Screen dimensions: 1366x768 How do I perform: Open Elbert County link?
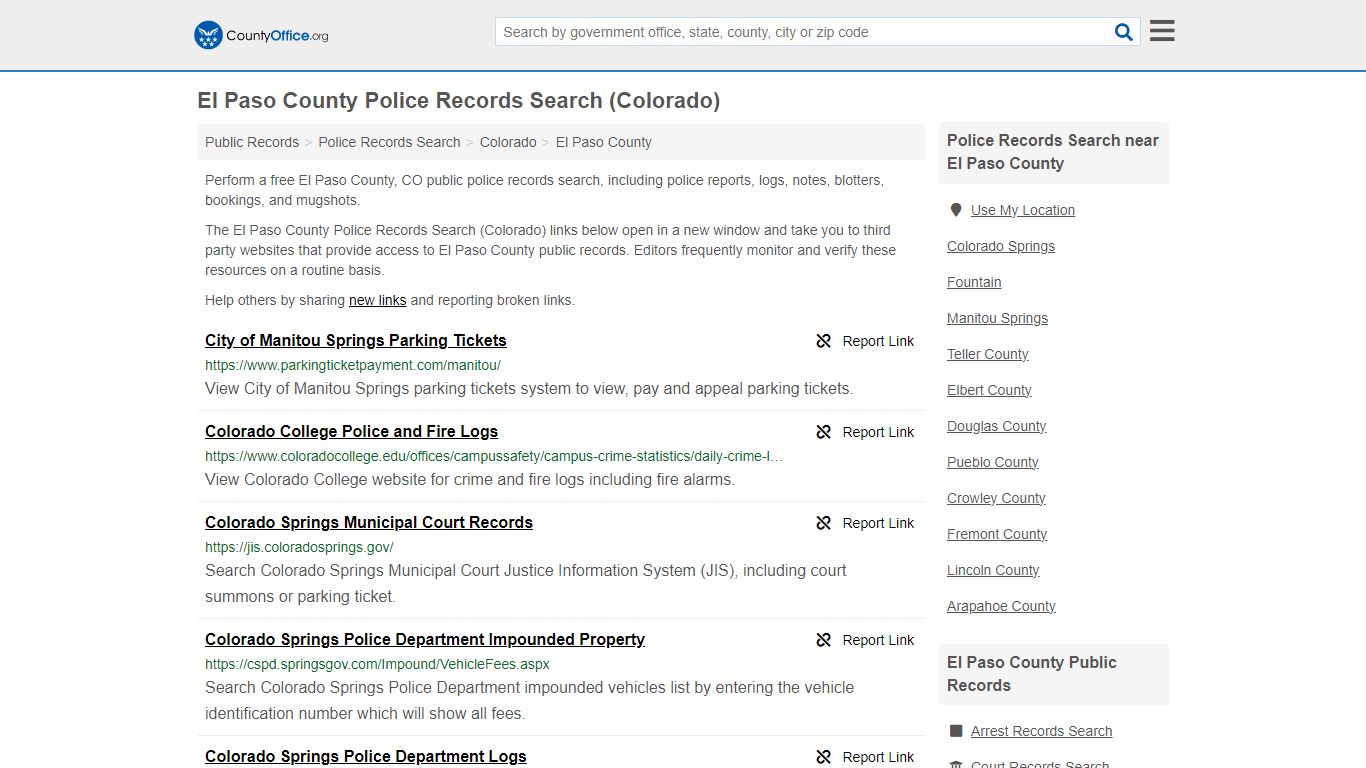989,390
